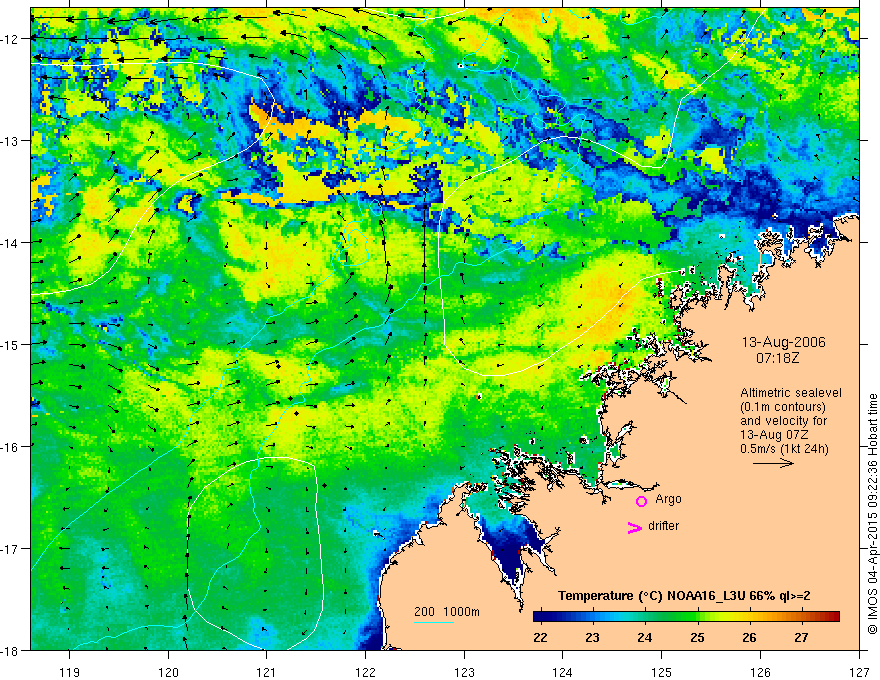Click the "Temperature (°C) NOAA16_L3U 66% ql>=2" title
The width and height of the screenshot is (880, 680).
tap(684, 596)
